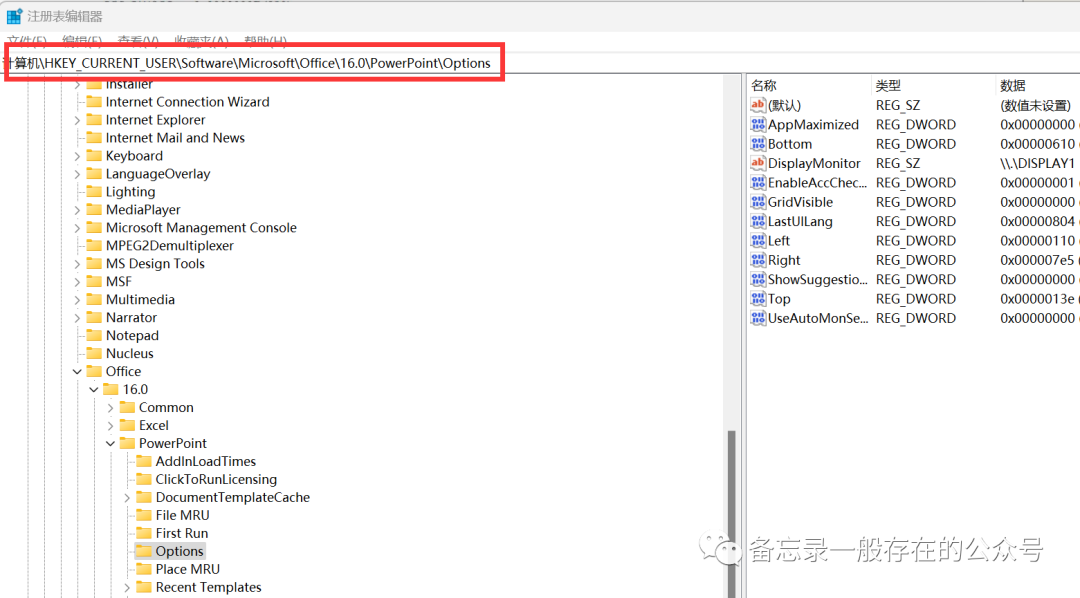The image size is (1080, 598).
Task: Select the MPEG2Demultiplexer folder icon
Action: (x=94, y=245)
